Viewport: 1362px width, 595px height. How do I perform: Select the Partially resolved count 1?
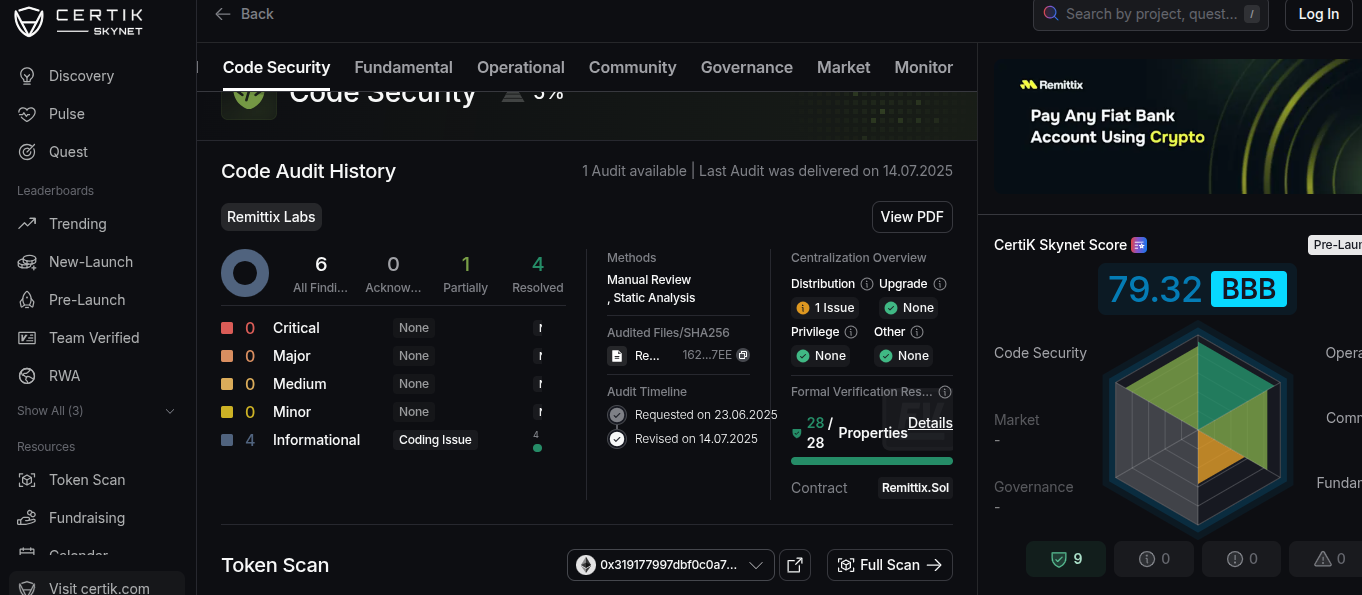click(466, 264)
